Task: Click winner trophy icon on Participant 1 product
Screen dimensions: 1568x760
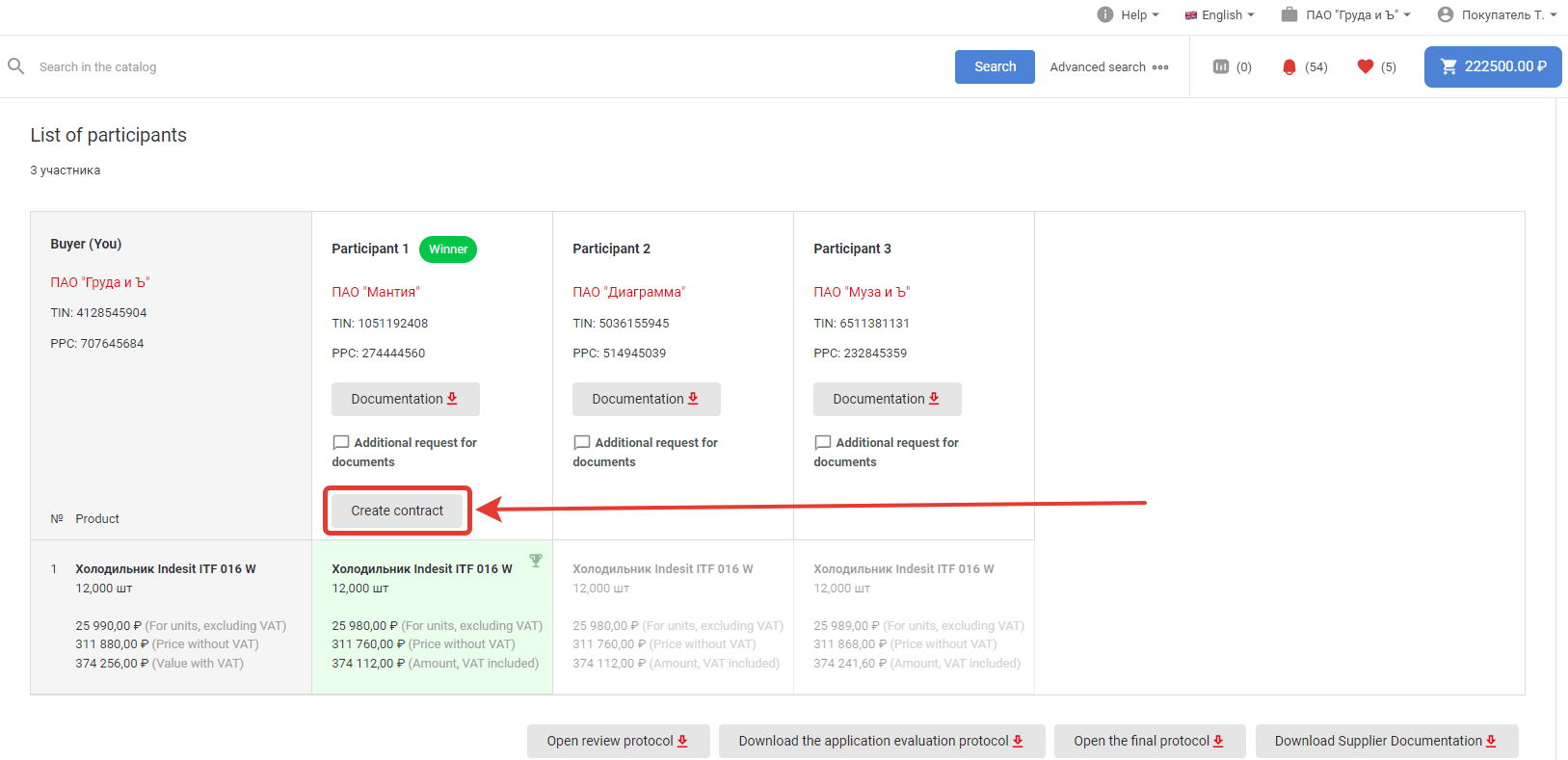Action: point(536,561)
